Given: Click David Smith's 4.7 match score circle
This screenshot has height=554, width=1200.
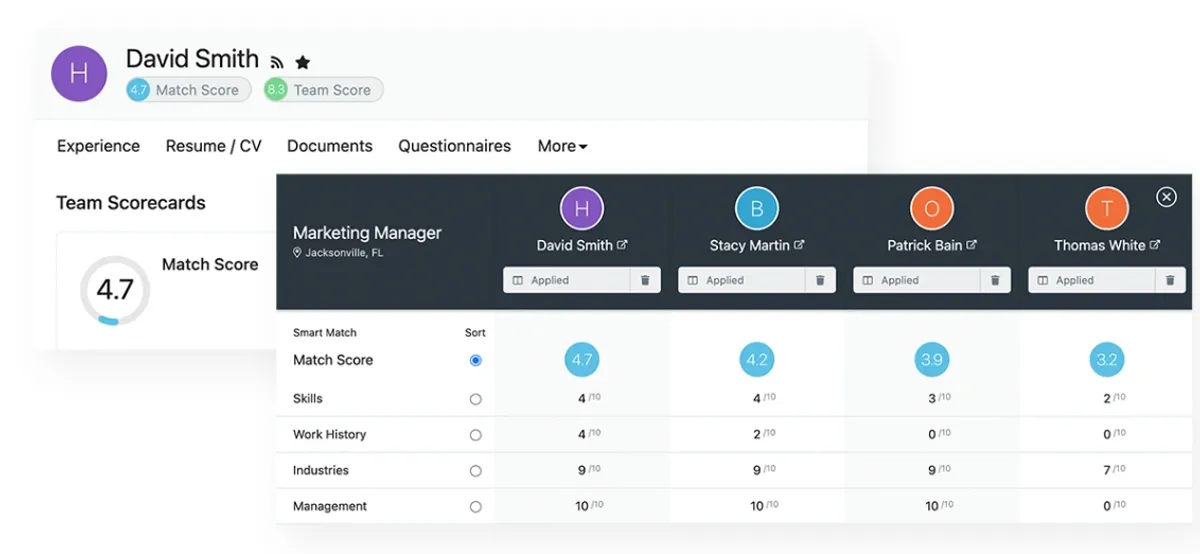Looking at the screenshot, I should 582,360.
